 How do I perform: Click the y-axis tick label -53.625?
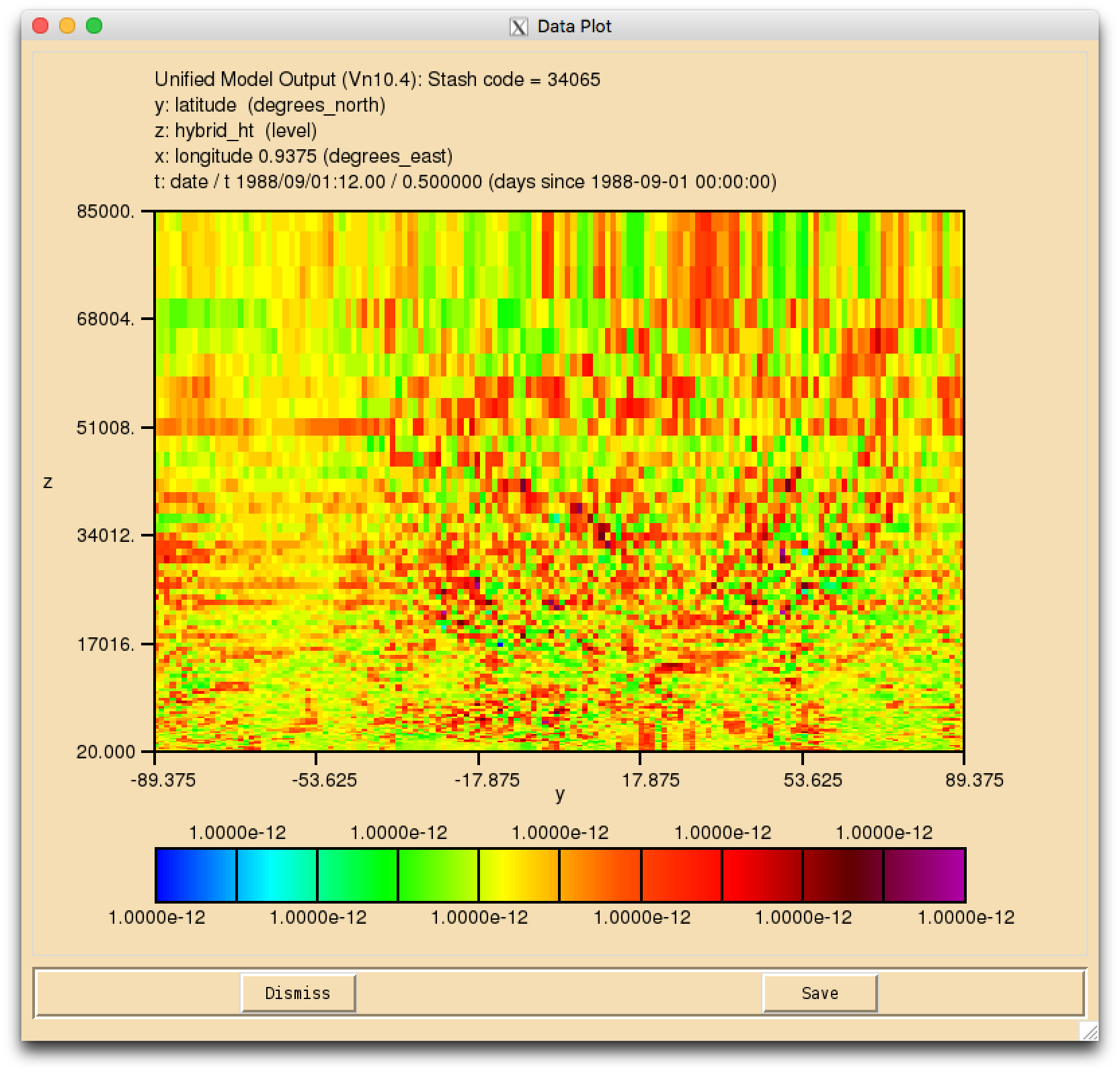click(x=324, y=780)
